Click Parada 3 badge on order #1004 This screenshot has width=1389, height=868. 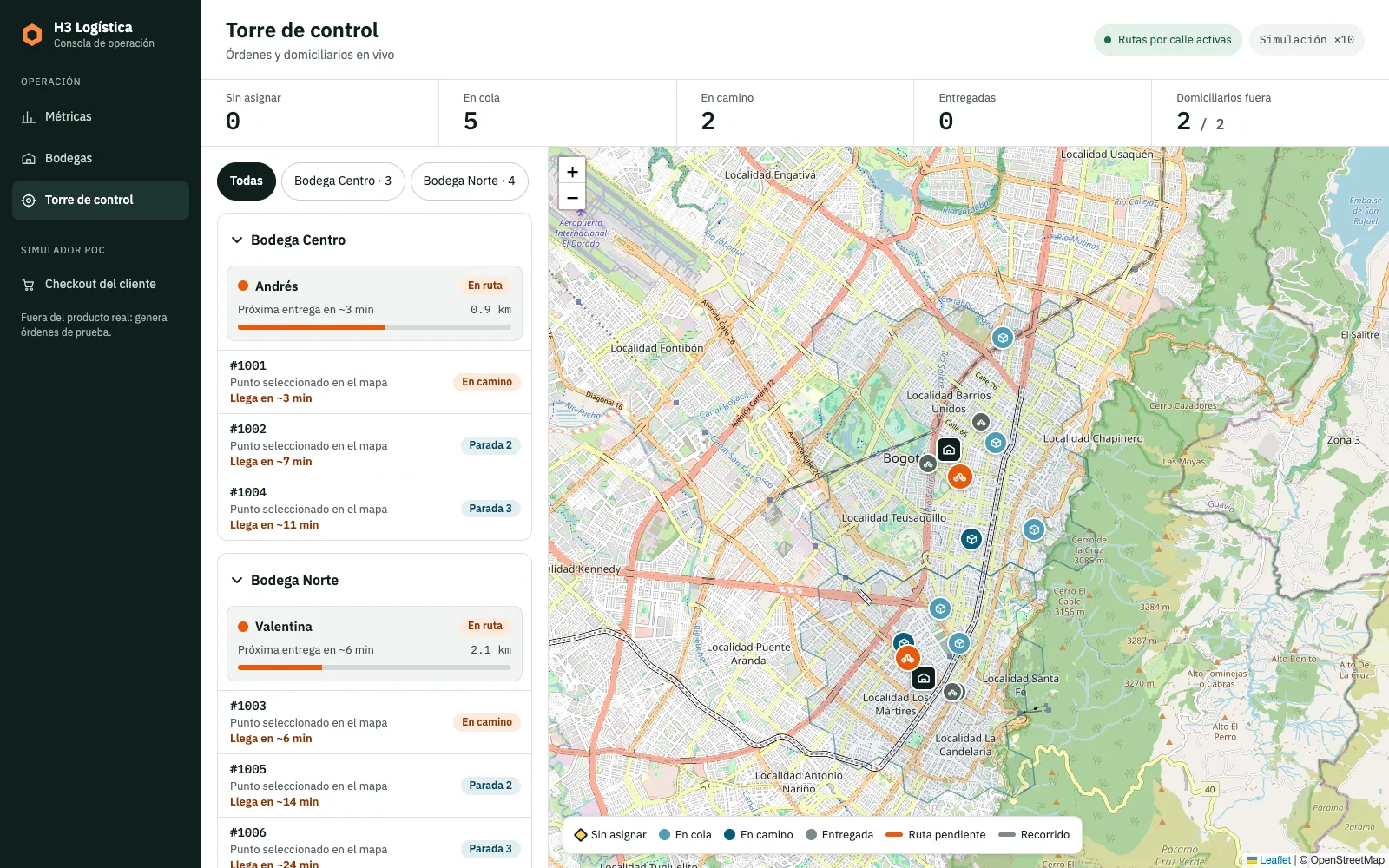(x=490, y=509)
